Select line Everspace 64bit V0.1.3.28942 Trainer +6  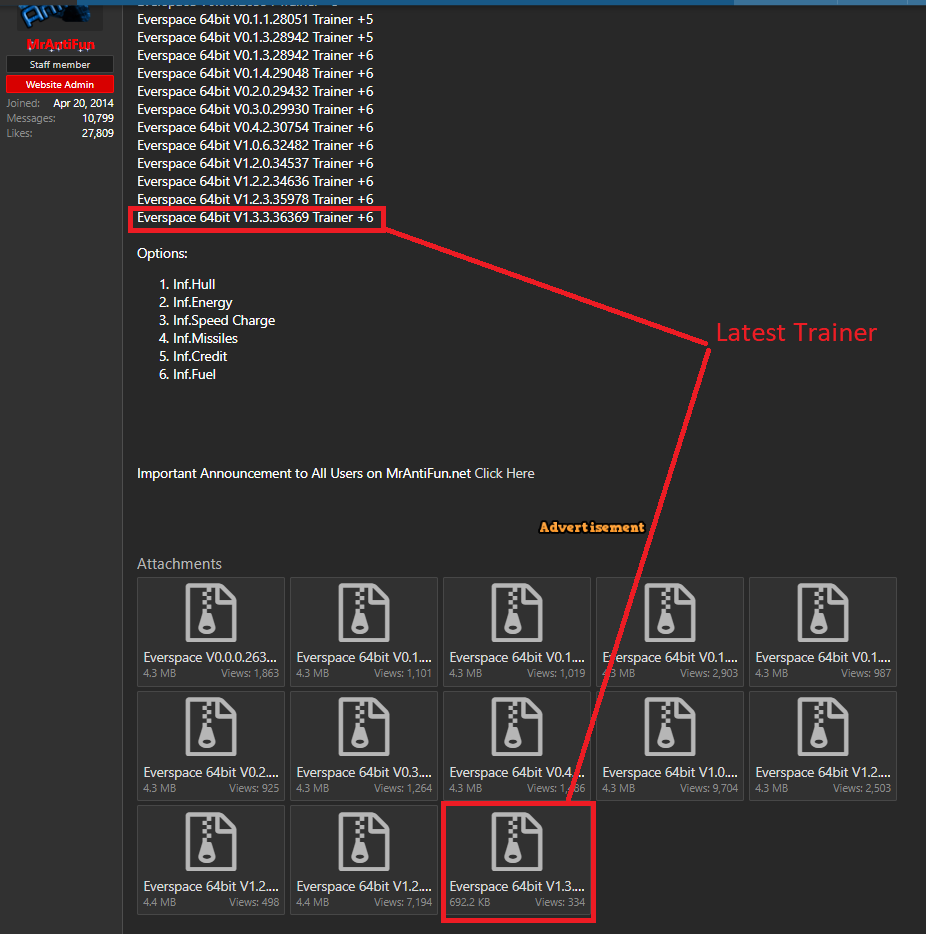[x=255, y=55]
